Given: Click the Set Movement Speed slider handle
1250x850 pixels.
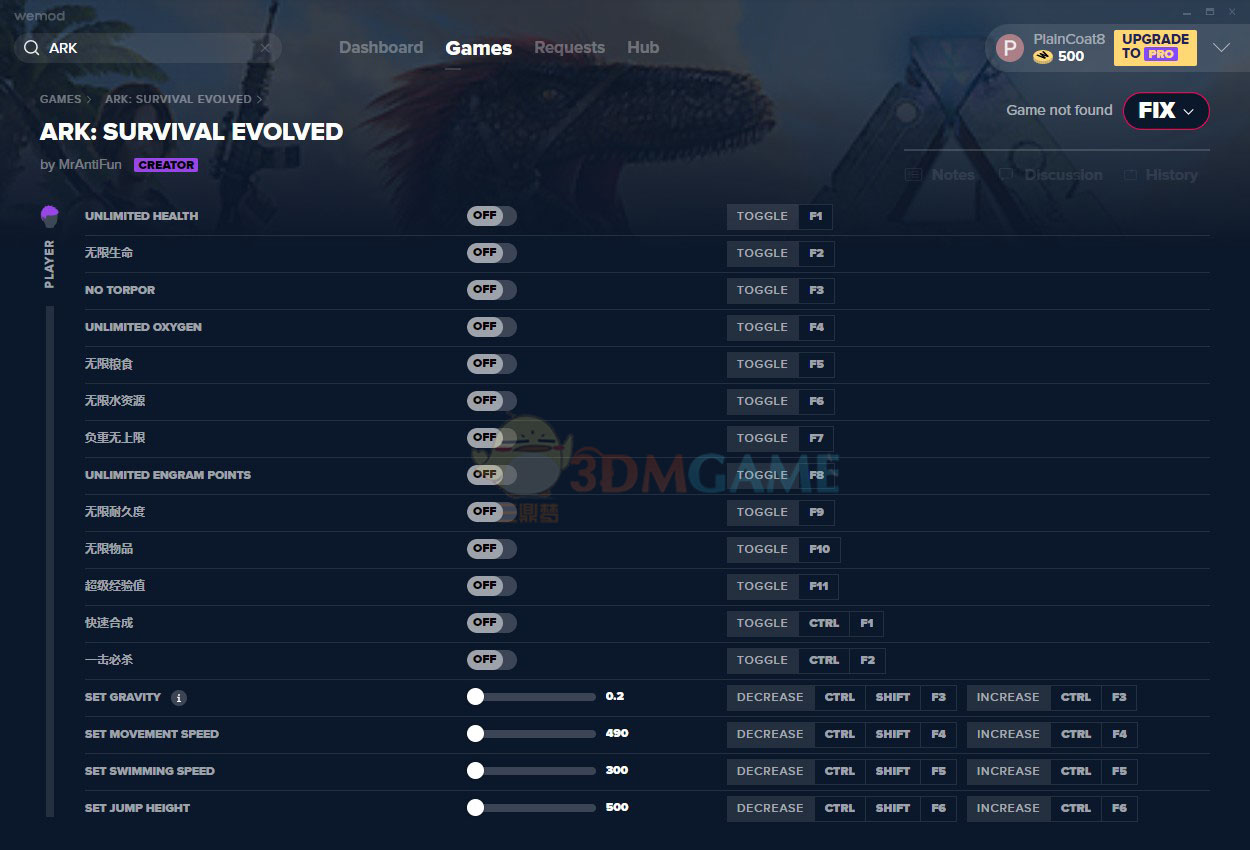Looking at the screenshot, I should point(475,734).
